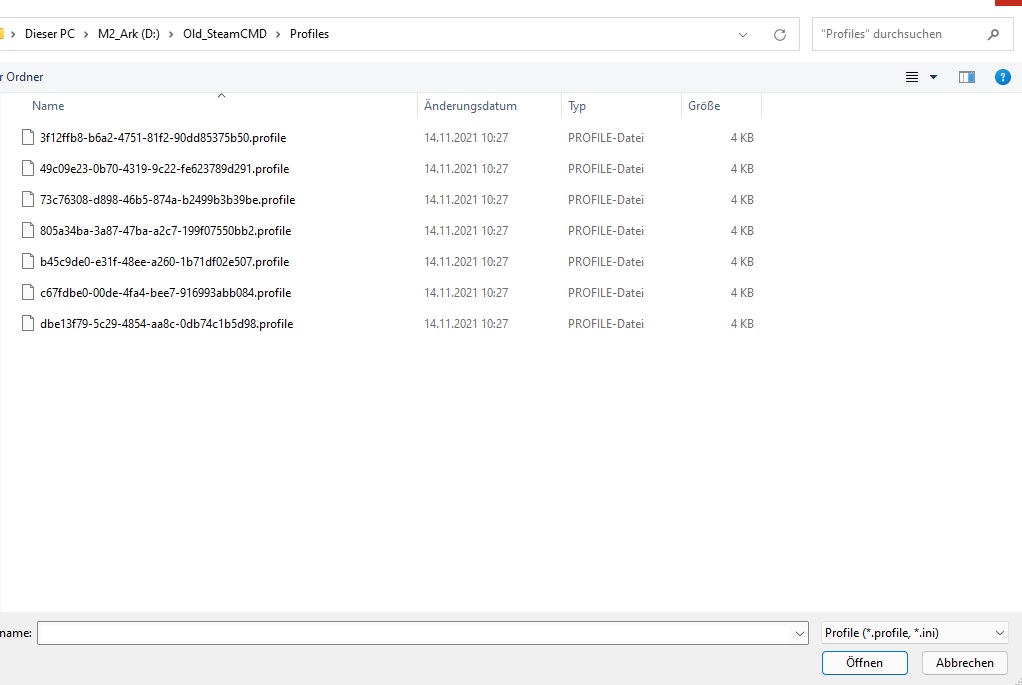The image size is (1022, 685).
Task: Focus the file name input field
Action: click(x=415, y=633)
